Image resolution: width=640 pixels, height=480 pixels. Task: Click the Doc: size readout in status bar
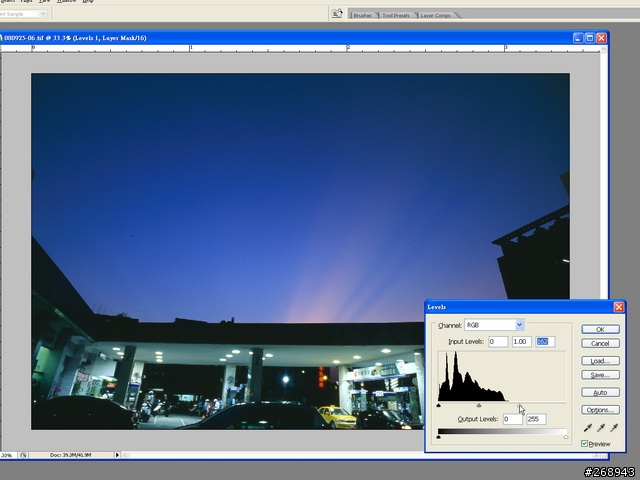click(x=71, y=455)
